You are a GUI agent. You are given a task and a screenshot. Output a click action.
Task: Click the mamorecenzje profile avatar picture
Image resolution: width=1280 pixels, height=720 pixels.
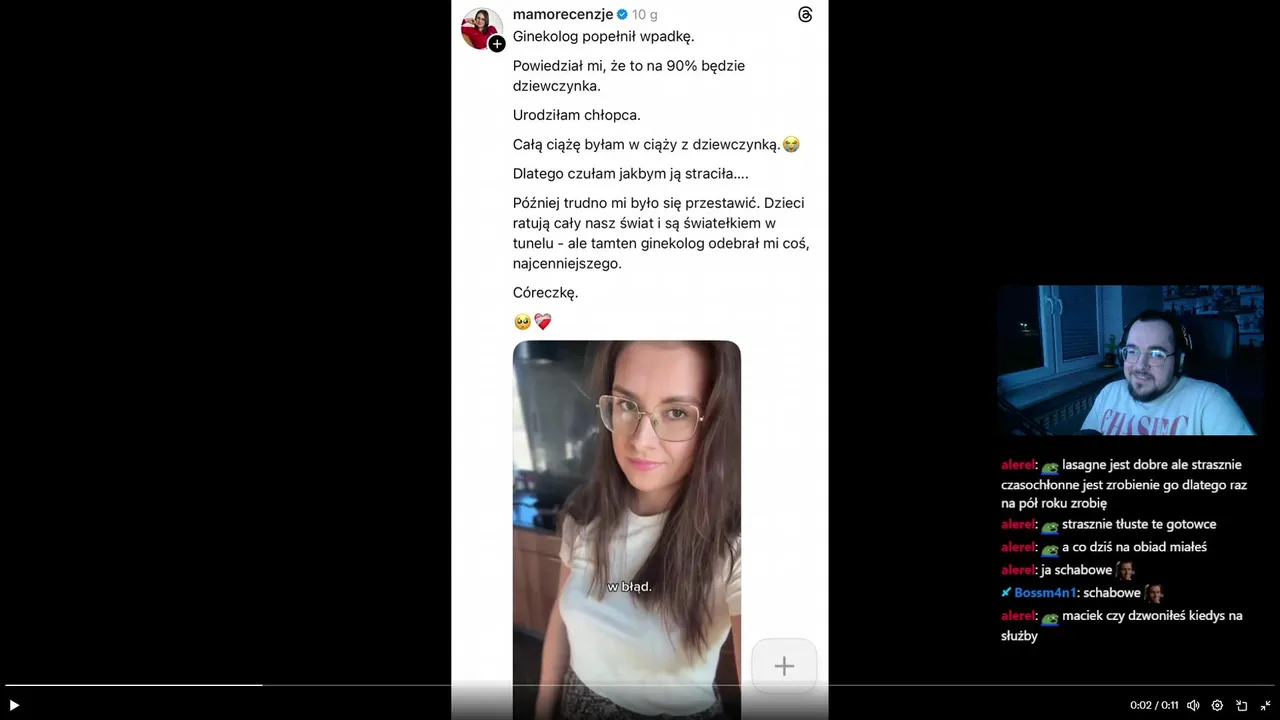click(x=481, y=27)
